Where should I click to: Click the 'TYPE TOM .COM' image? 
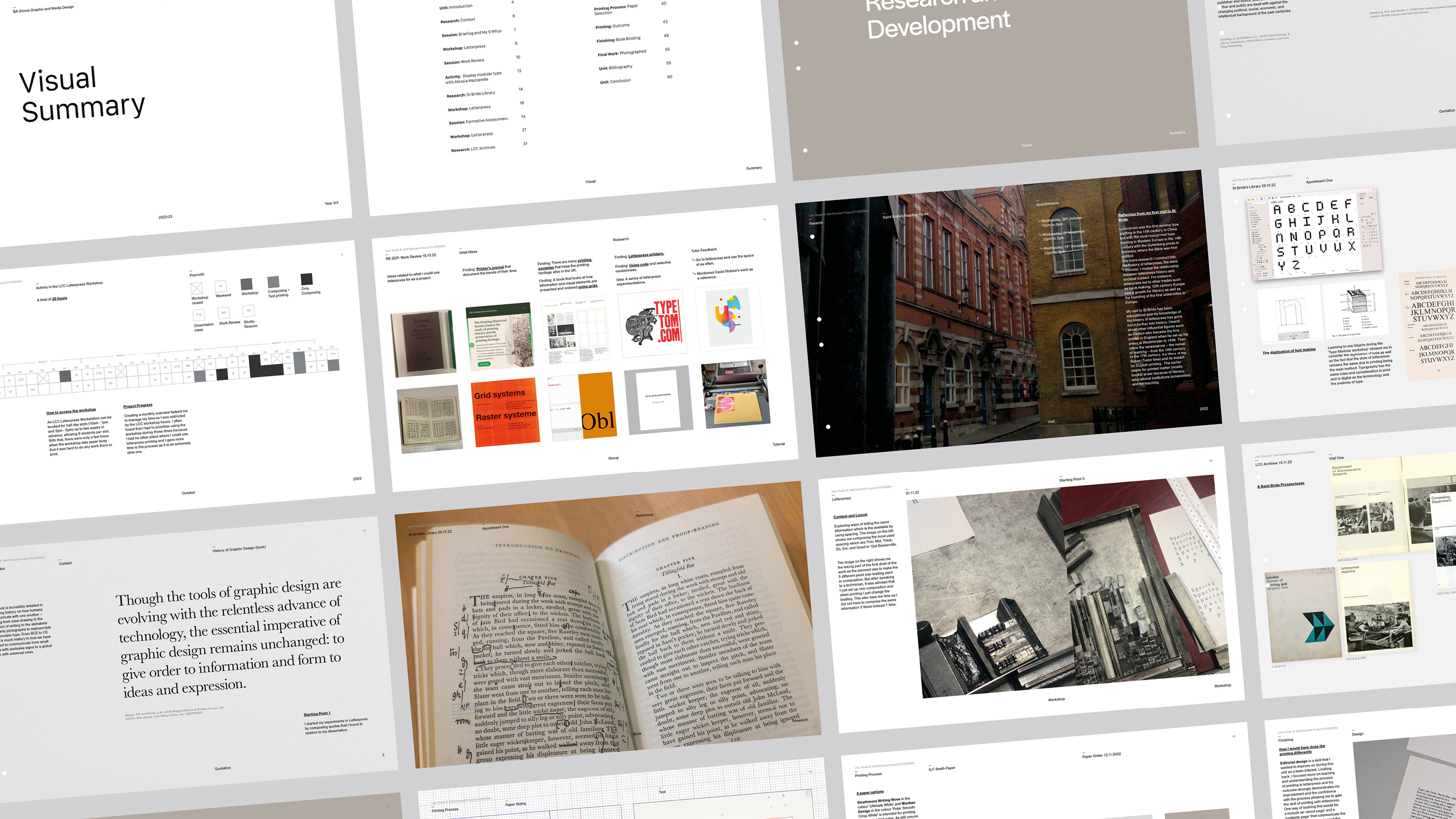[x=652, y=323]
